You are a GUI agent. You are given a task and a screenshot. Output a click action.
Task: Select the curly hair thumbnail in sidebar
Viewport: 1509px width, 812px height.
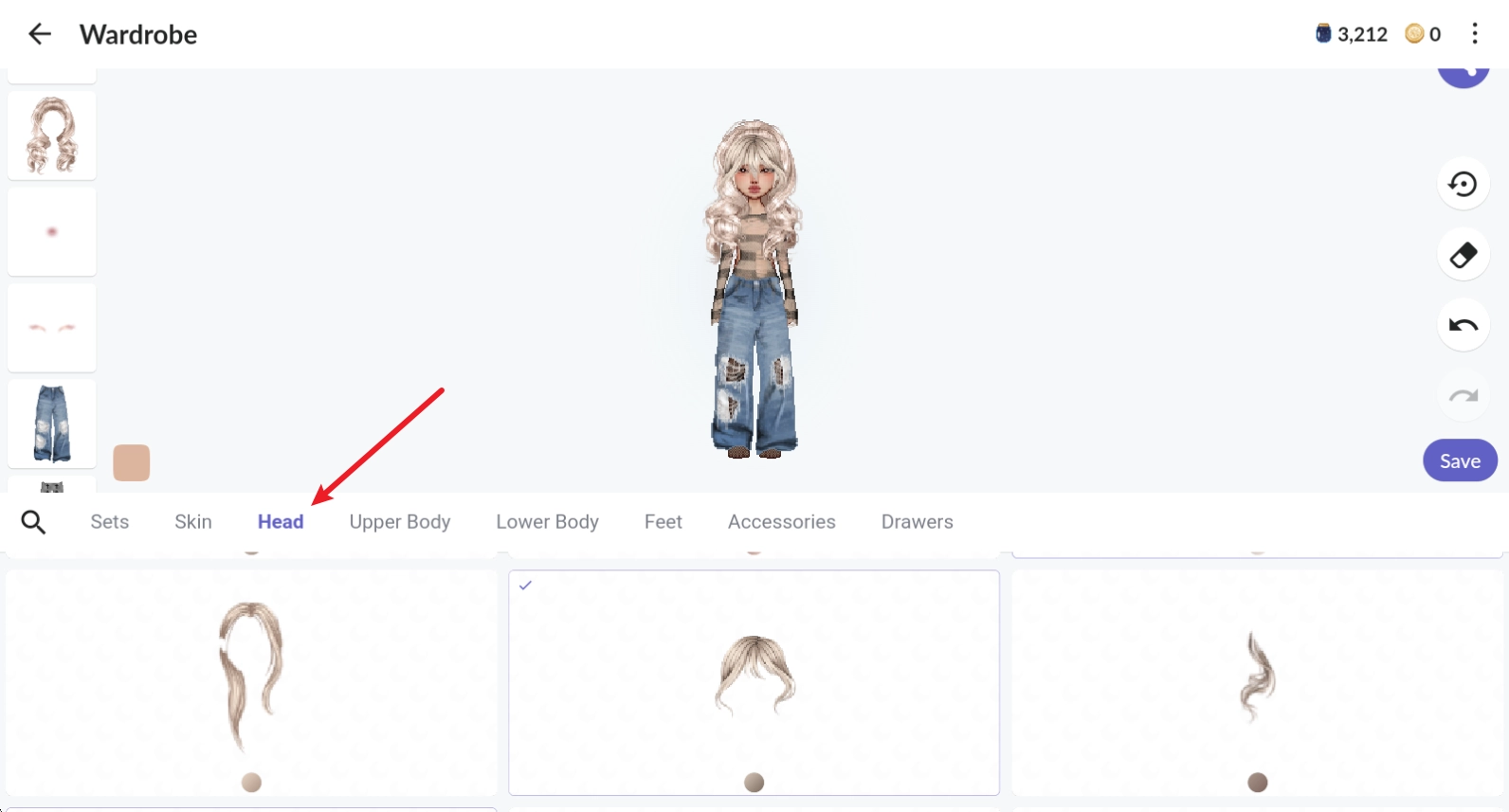tap(52, 135)
